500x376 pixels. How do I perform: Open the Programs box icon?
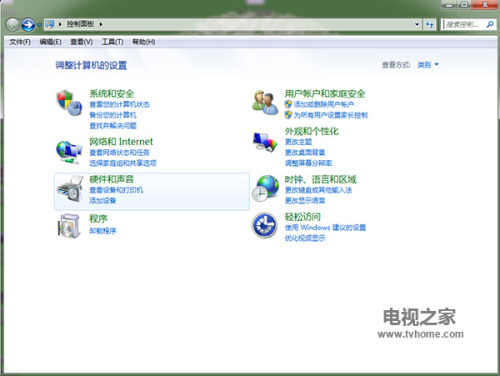(69, 226)
